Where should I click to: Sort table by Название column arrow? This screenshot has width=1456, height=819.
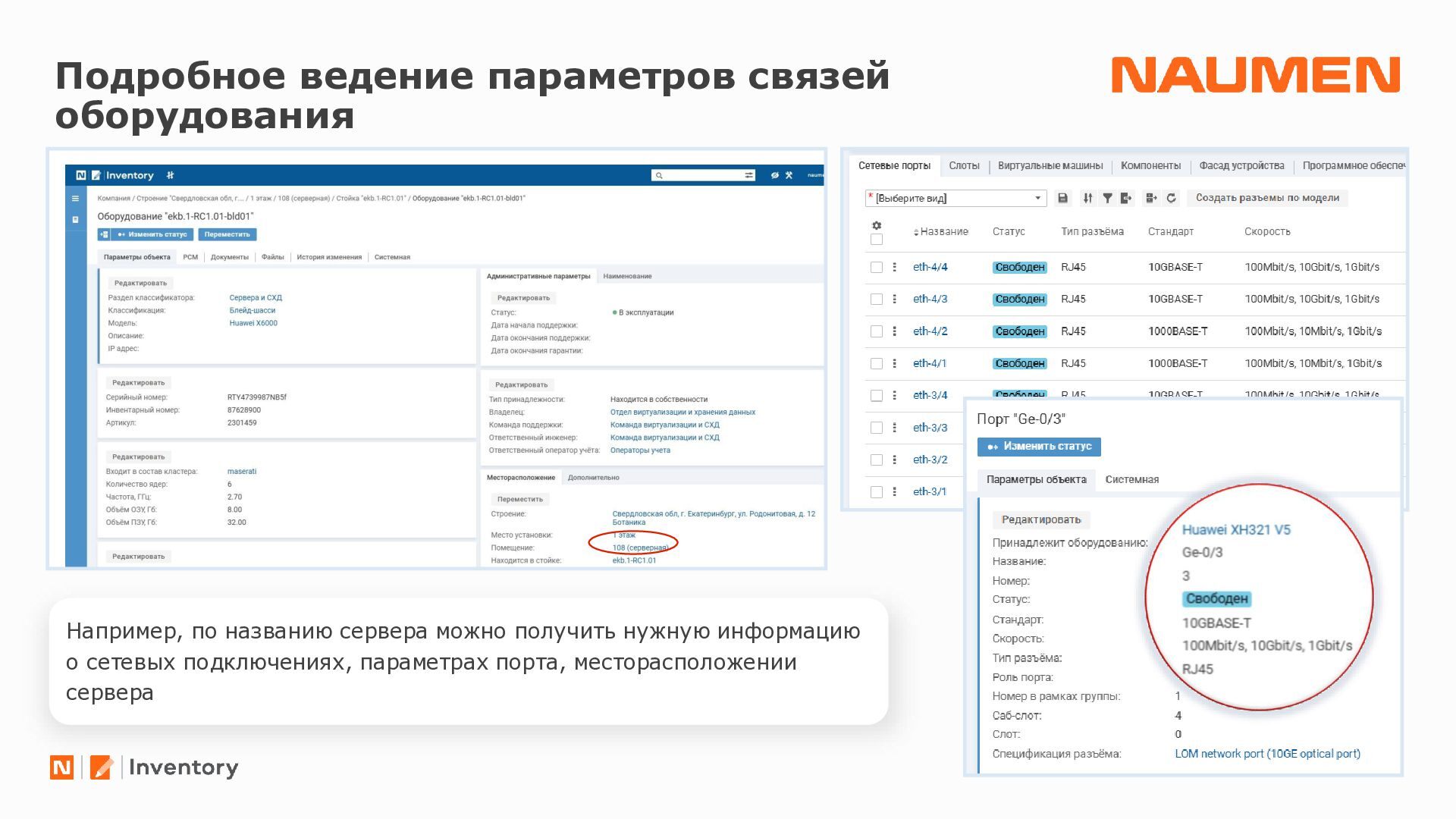916,232
